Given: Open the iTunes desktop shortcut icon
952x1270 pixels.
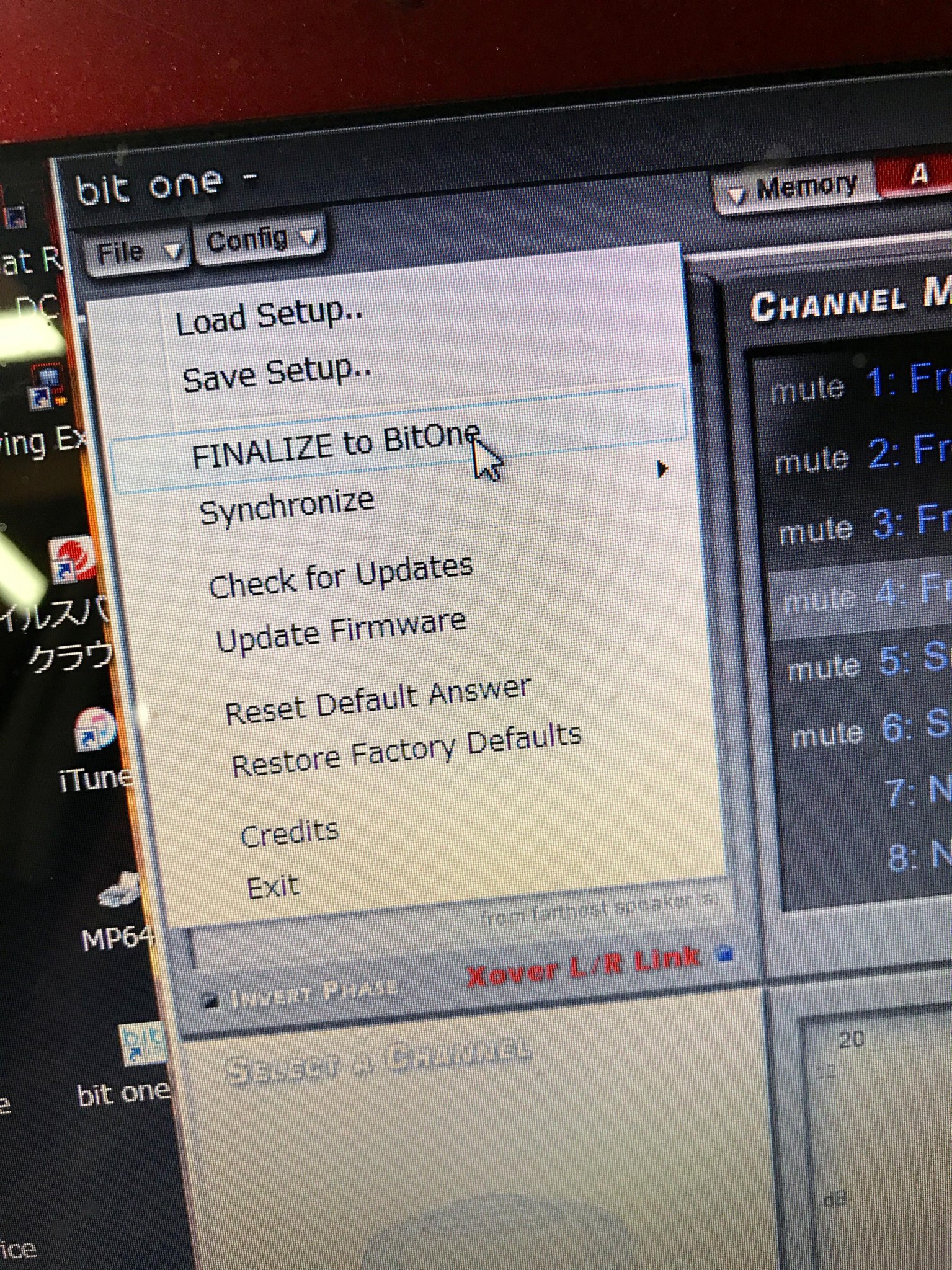Looking at the screenshot, I should (94, 730).
